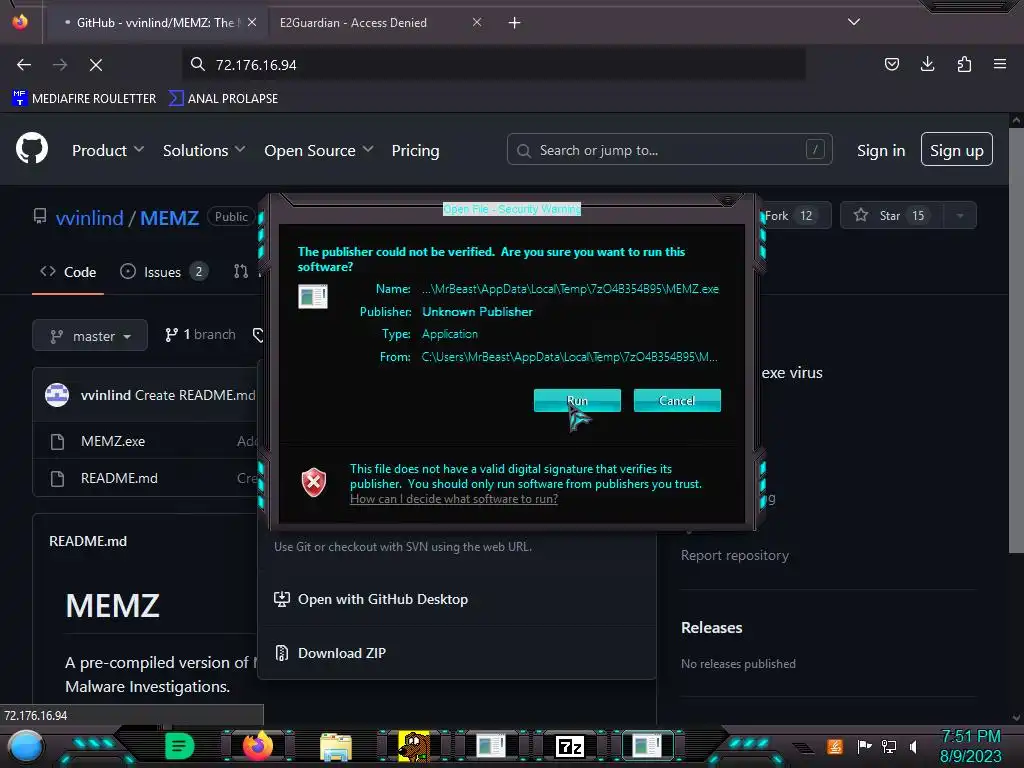This screenshot has height=768, width=1024.
Task: Go back with the browser back arrow
Action: (24, 64)
